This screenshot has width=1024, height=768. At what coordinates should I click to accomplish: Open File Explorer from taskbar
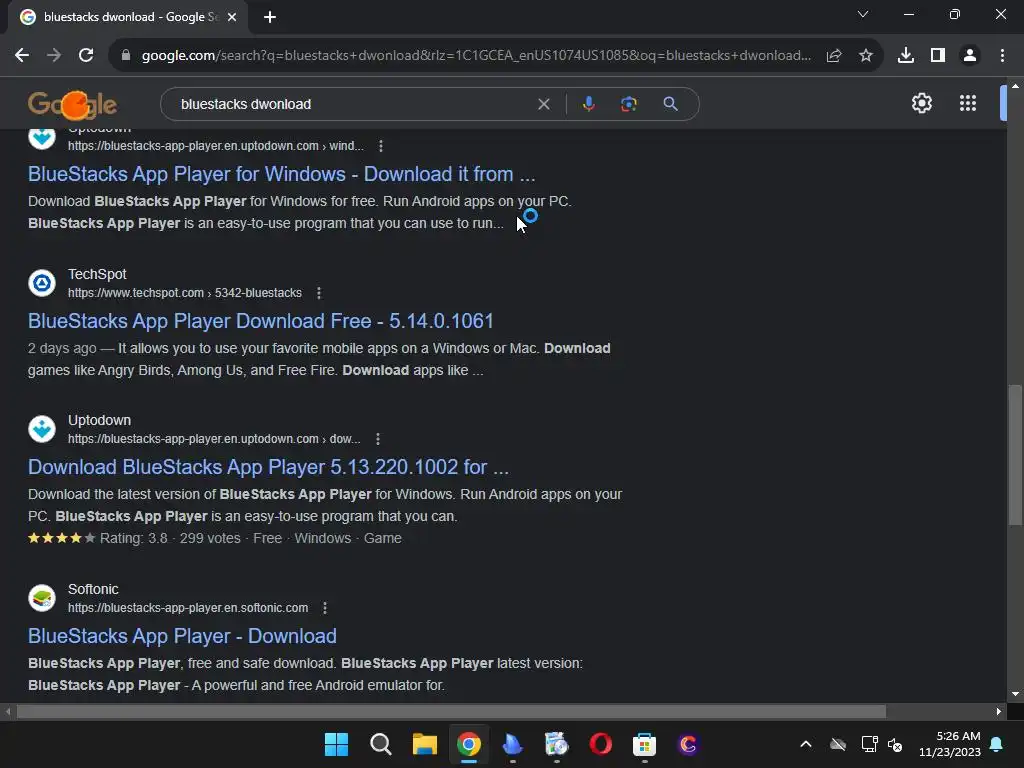pyautogui.click(x=424, y=744)
